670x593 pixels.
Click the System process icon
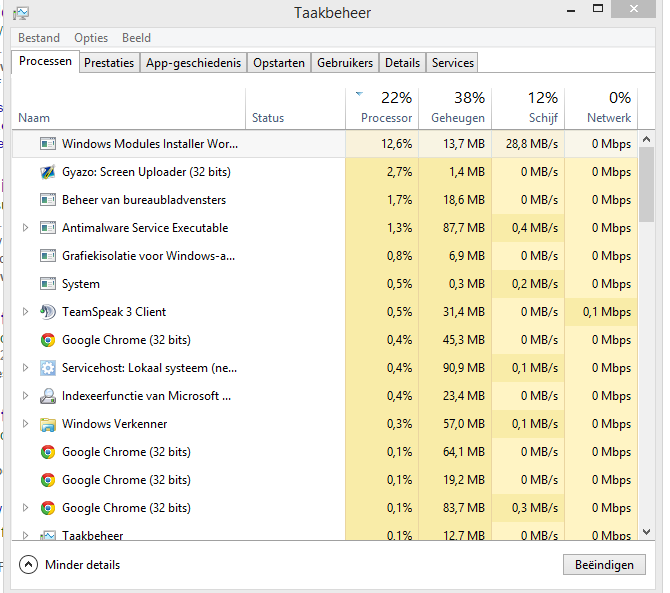pos(48,284)
